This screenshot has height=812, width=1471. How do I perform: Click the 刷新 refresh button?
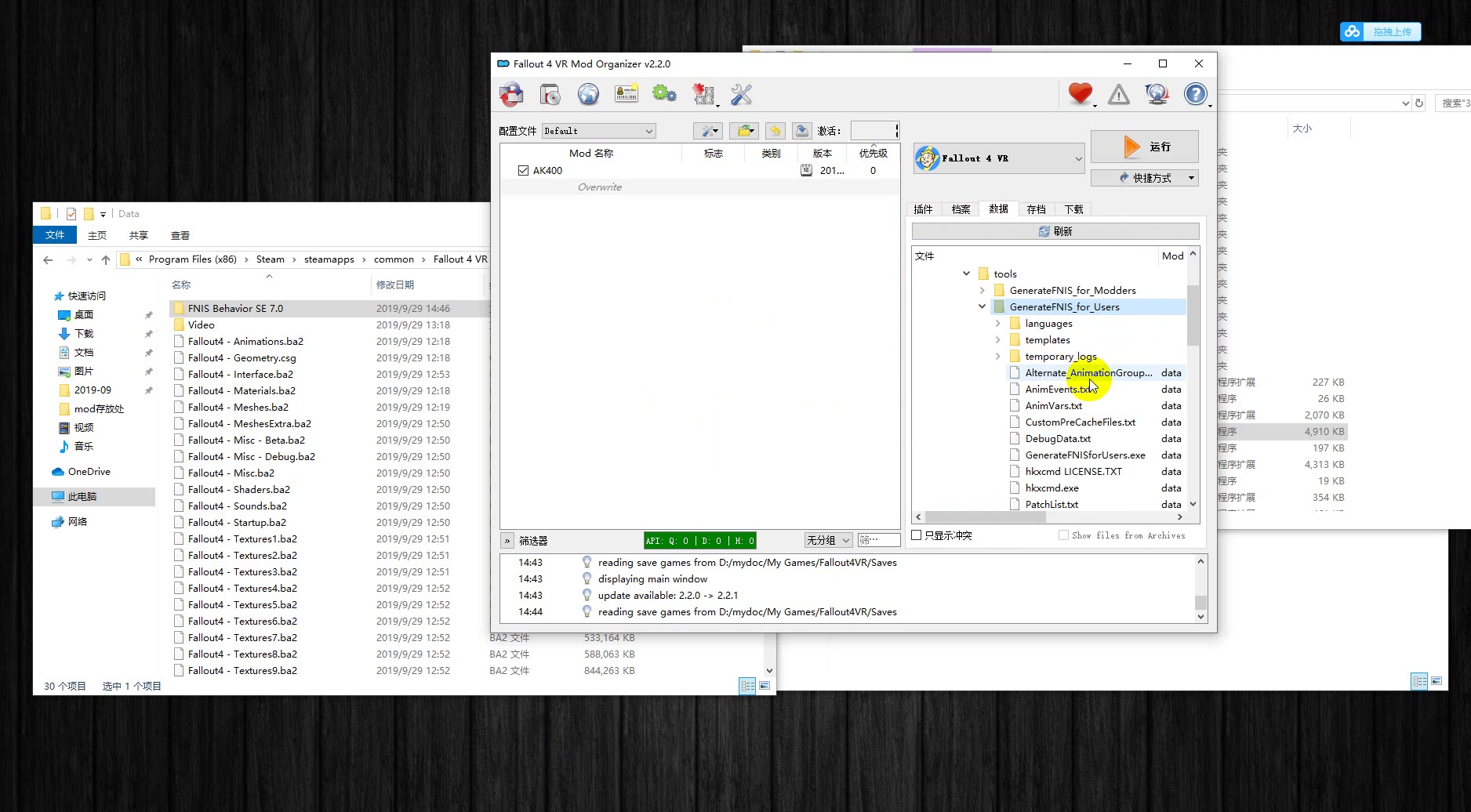tap(1055, 231)
